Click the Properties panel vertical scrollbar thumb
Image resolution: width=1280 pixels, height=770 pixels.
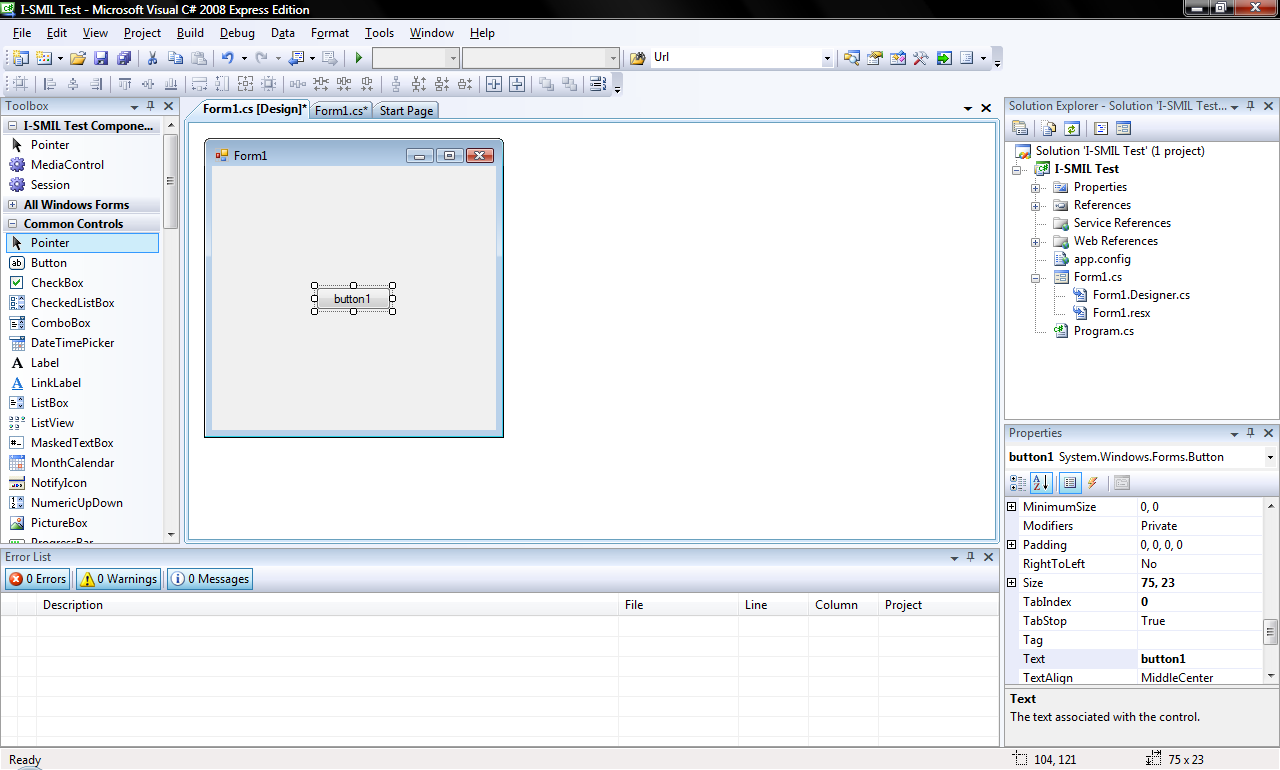pos(1270,631)
